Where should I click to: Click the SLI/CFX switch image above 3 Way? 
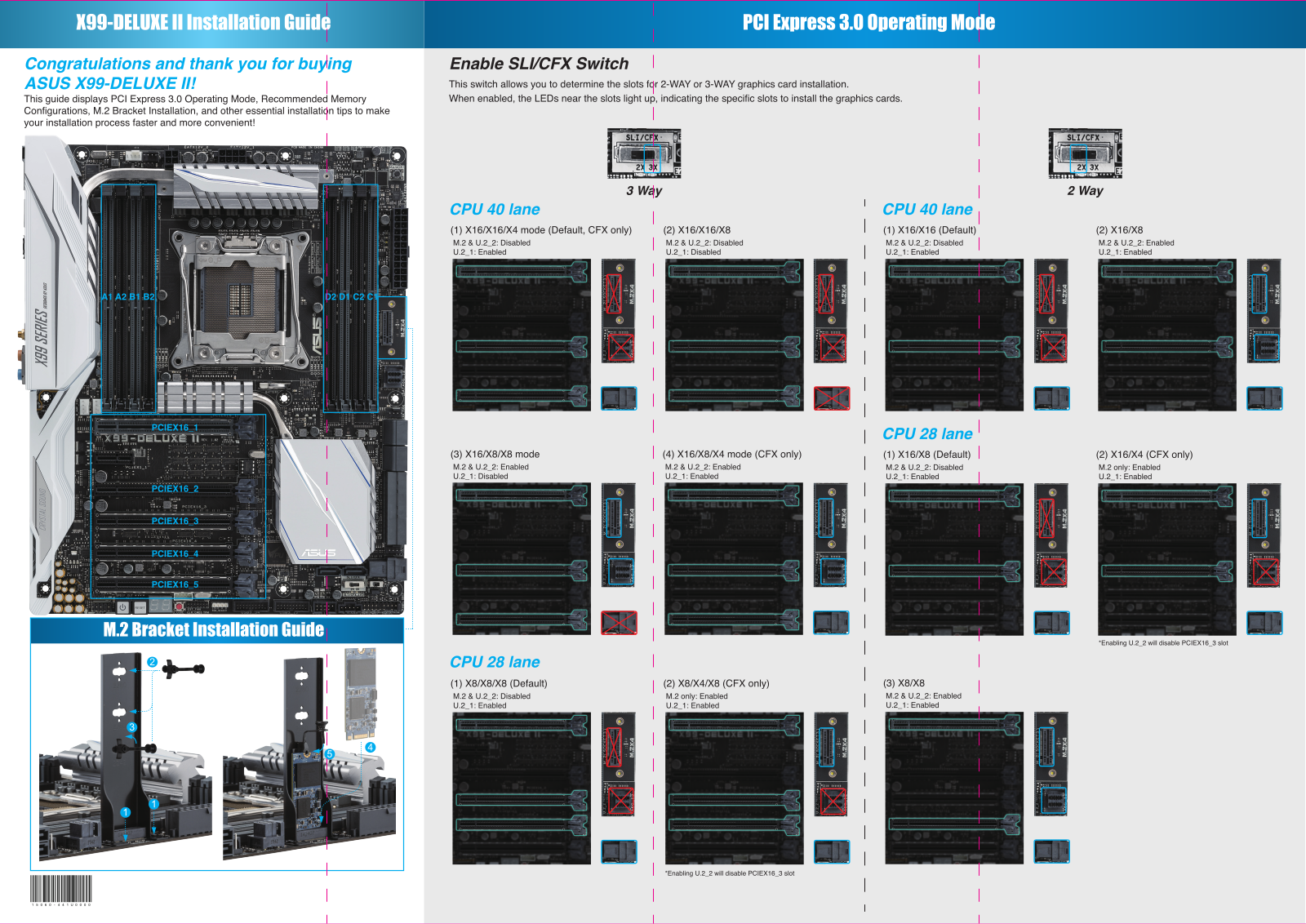644,153
